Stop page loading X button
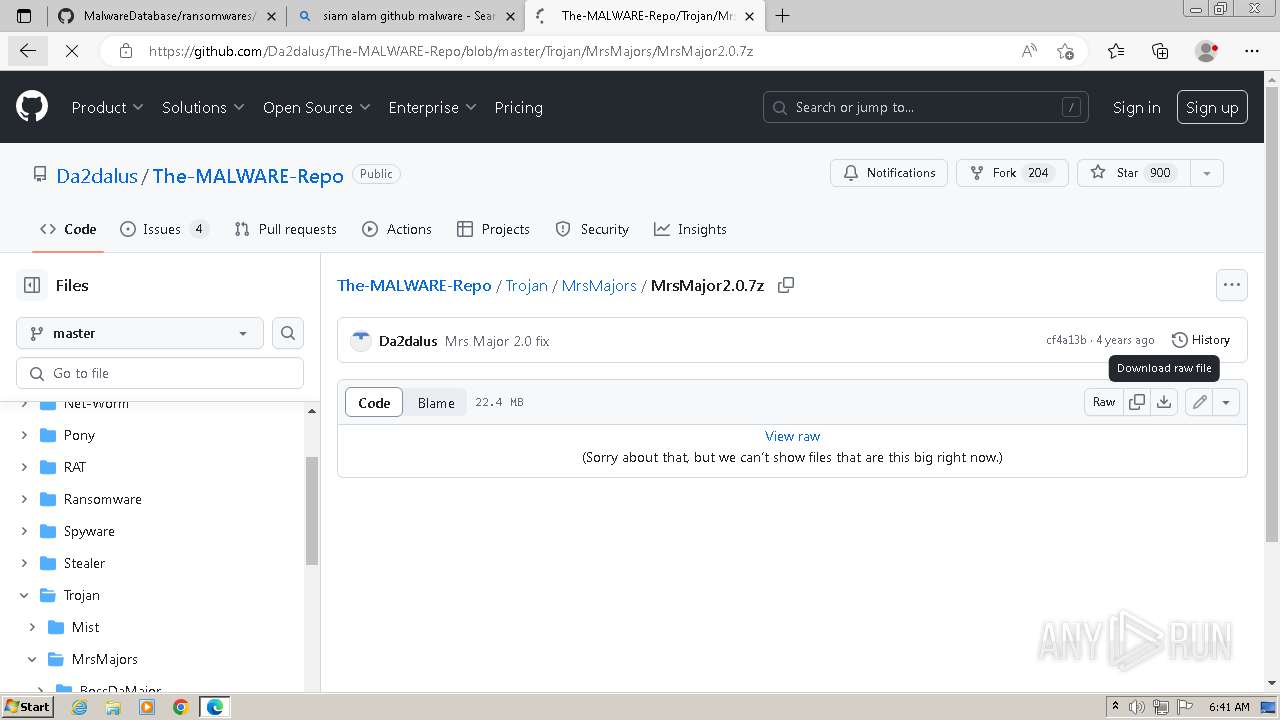The image size is (1280, 720). [x=72, y=51]
